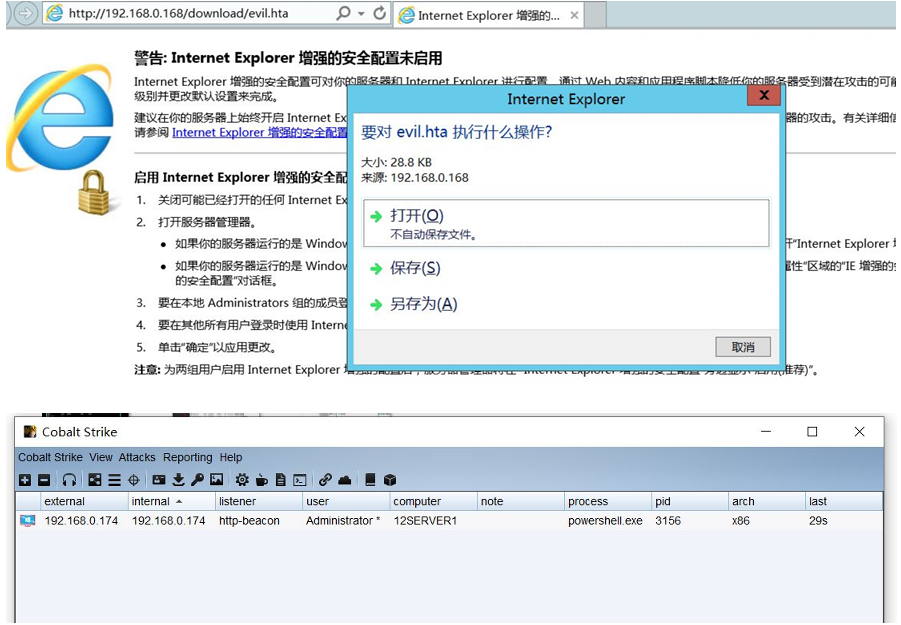The image size is (901, 625).
Task: Maximize the Cobalt Strike window
Action: point(812,431)
